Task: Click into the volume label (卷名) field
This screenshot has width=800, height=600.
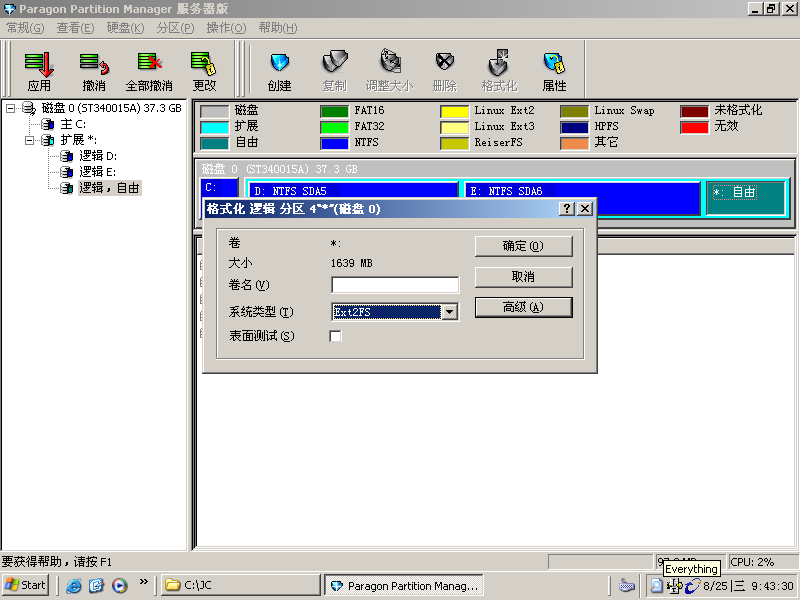Action: click(395, 285)
